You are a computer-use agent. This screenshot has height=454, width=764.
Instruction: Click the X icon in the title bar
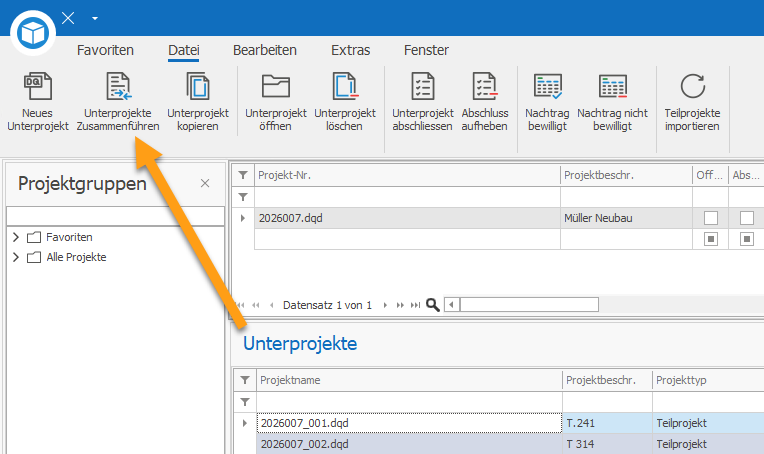pyautogui.click(x=68, y=18)
